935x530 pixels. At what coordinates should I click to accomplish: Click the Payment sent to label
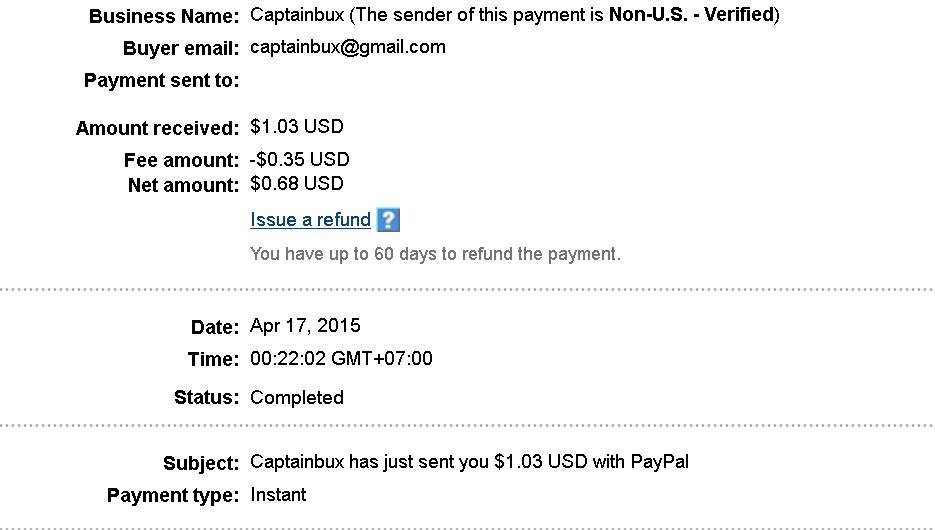(x=161, y=81)
